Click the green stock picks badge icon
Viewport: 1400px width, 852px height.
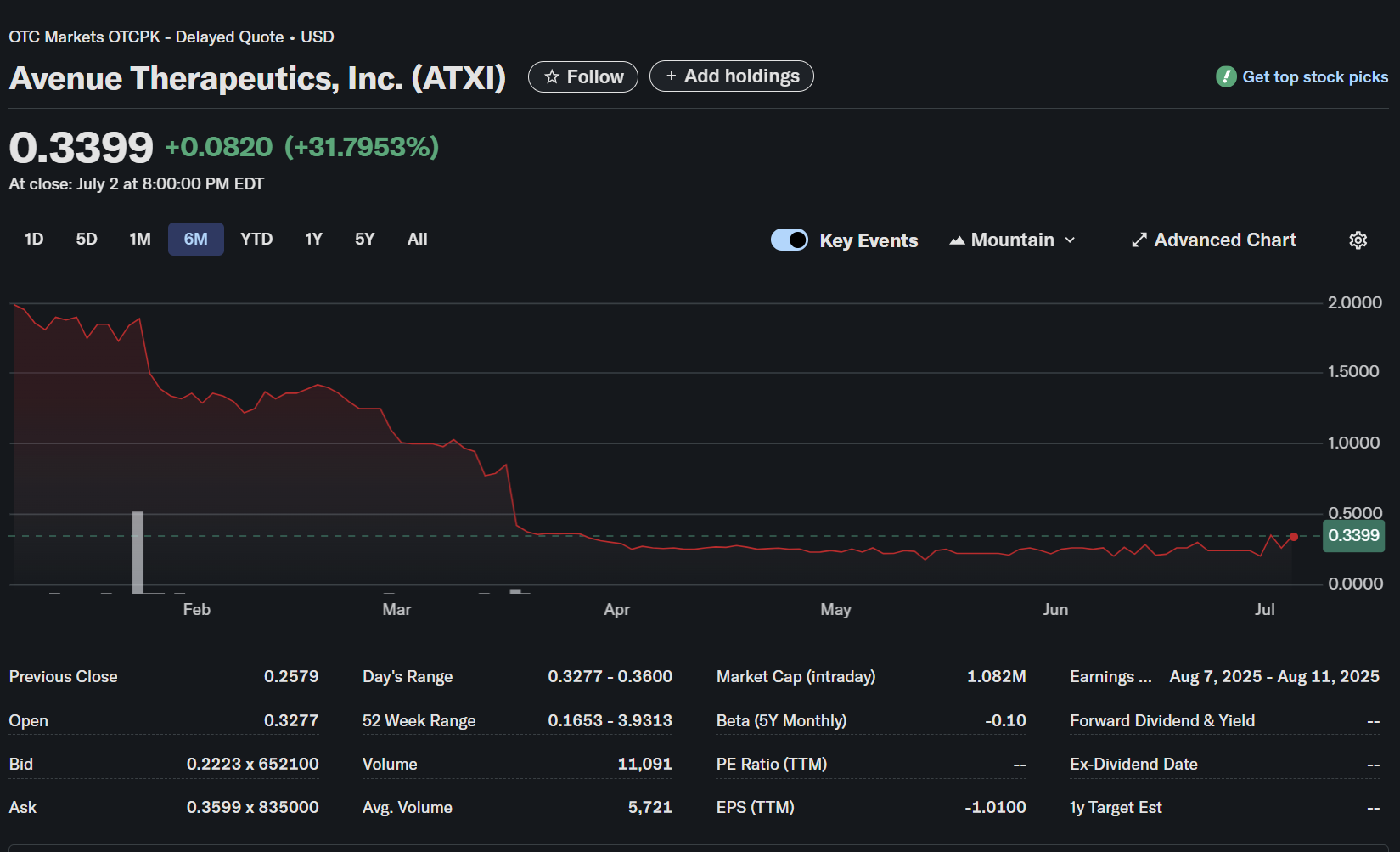[1226, 76]
